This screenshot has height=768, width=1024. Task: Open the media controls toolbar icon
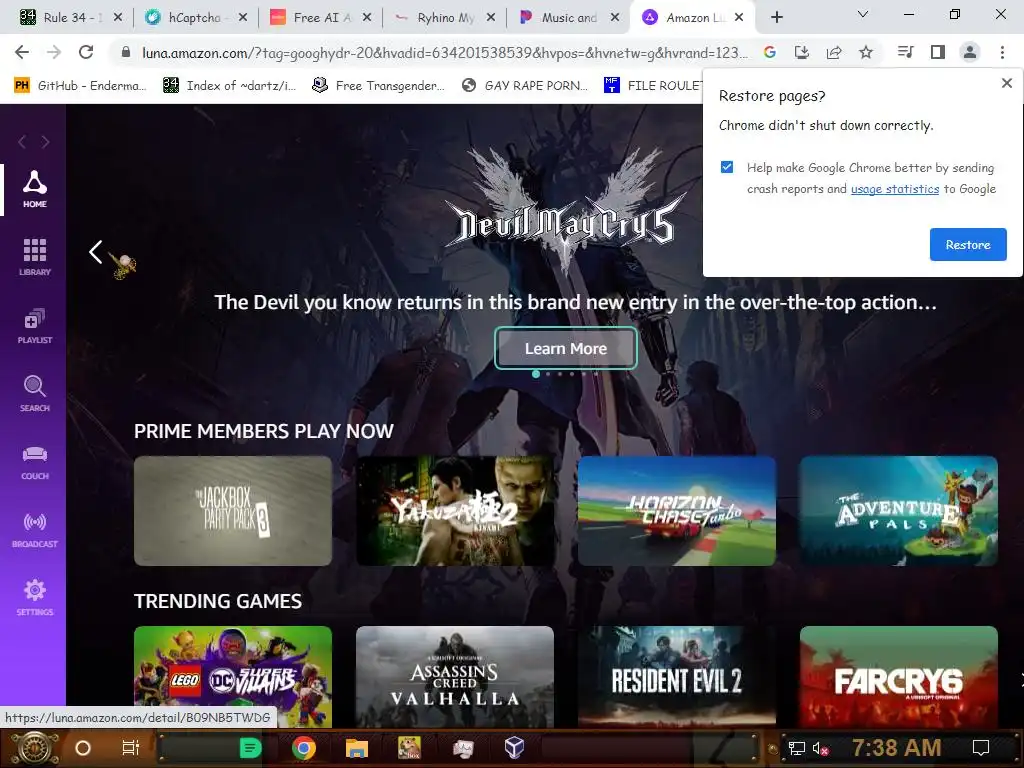905,52
